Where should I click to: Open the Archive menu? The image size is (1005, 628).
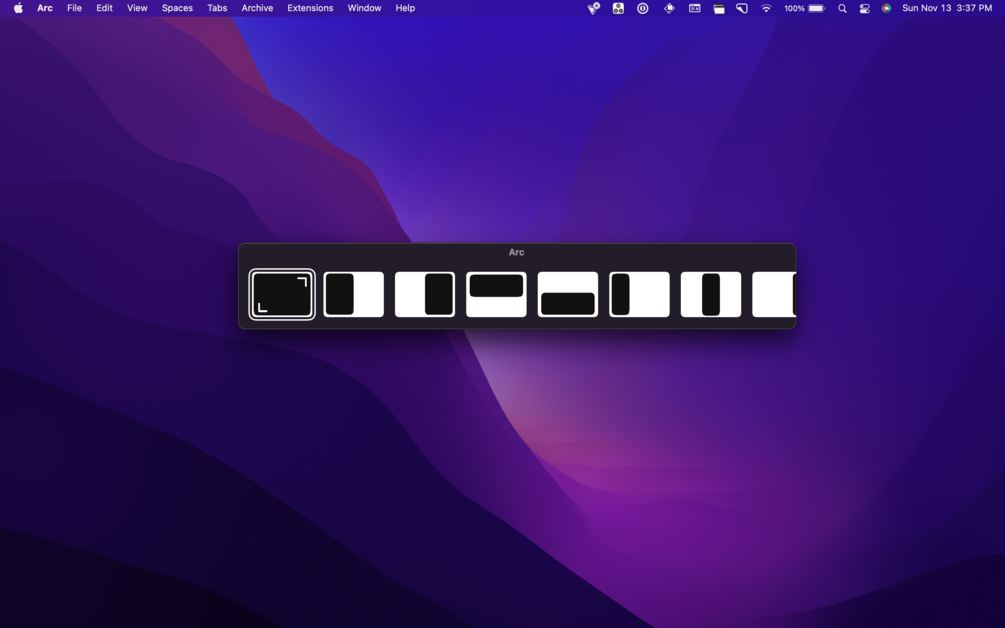coord(257,8)
